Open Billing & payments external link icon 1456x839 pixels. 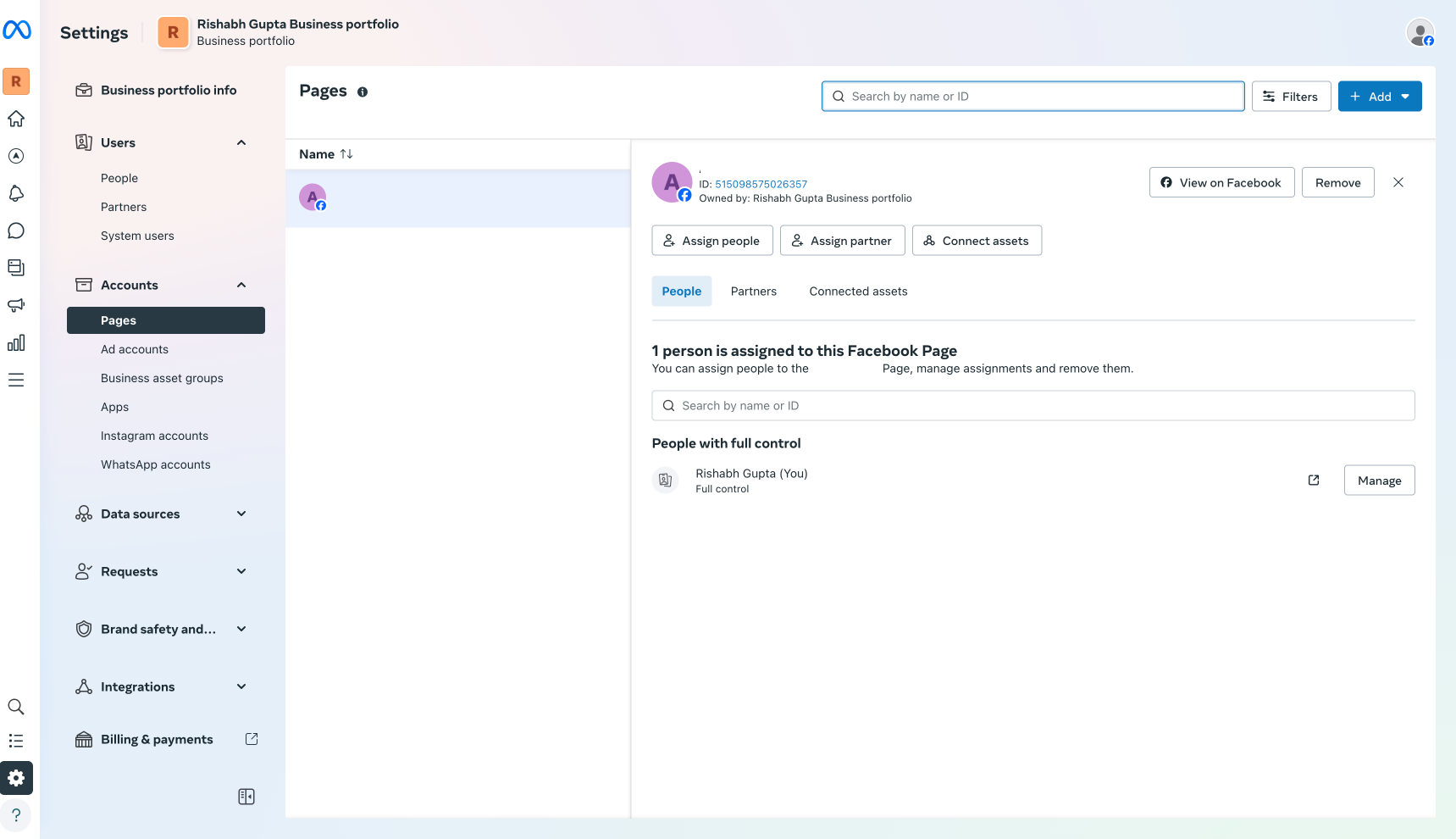(x=252, y=739)
